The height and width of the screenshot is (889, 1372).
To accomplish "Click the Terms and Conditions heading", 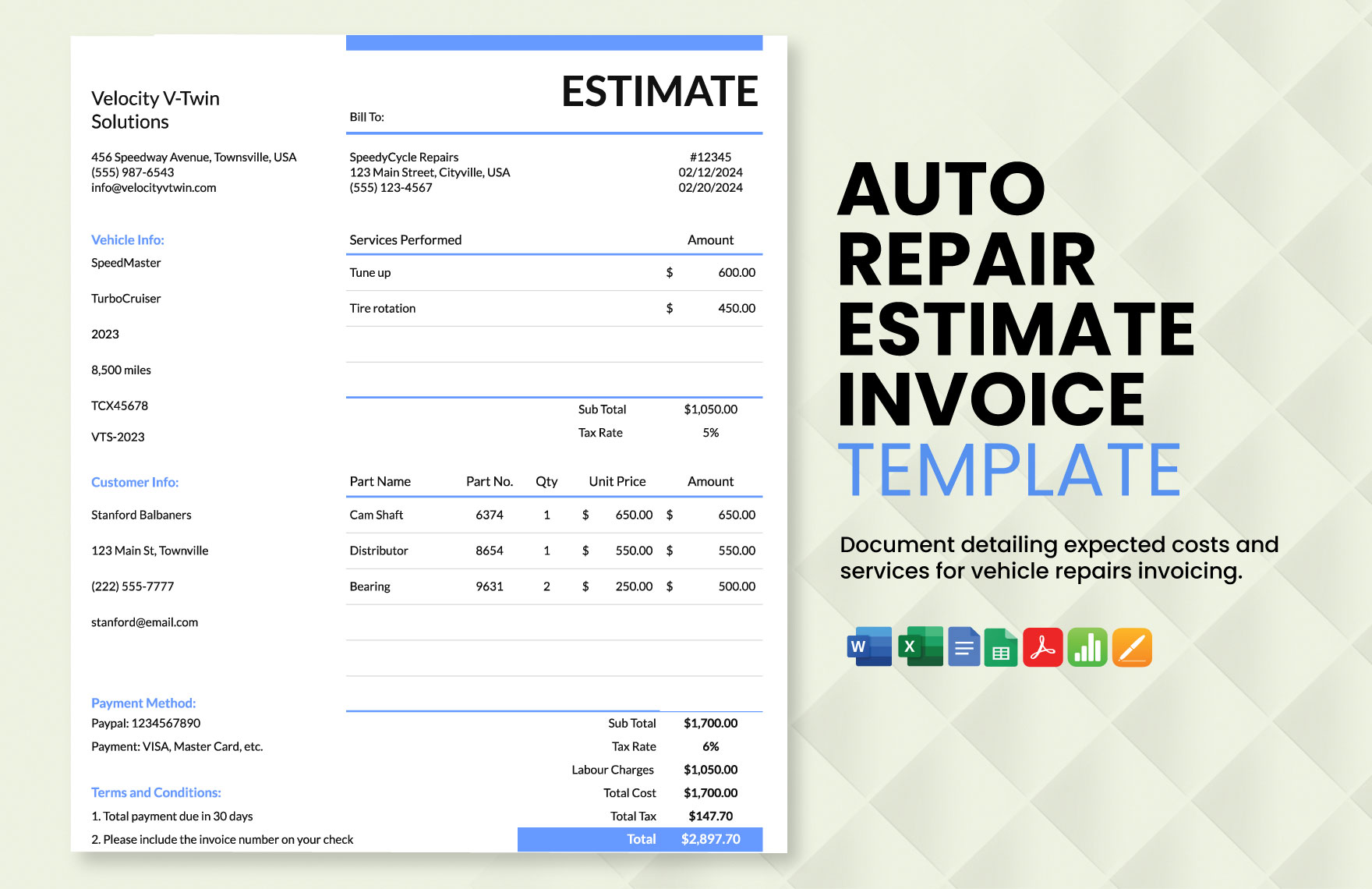I will [156, 792].
